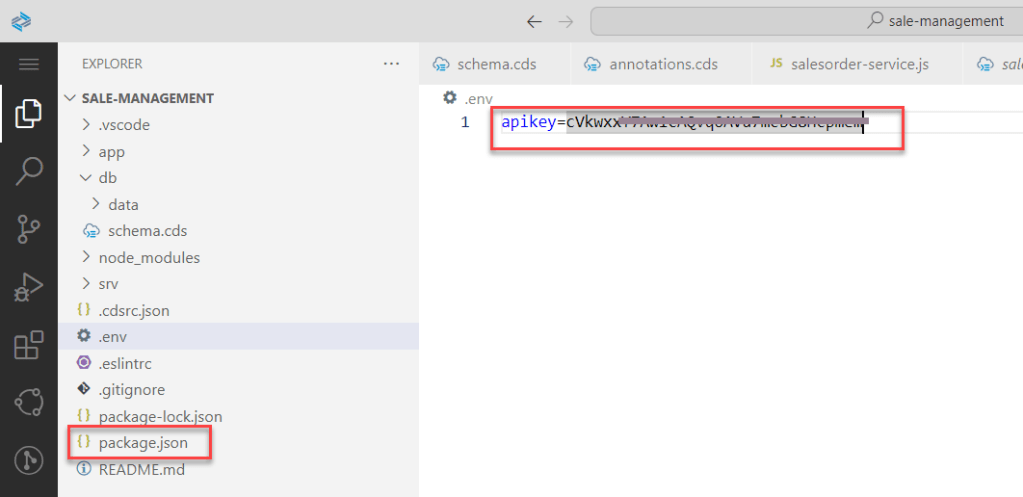Click the hamburger menu icon

point(28,64)
